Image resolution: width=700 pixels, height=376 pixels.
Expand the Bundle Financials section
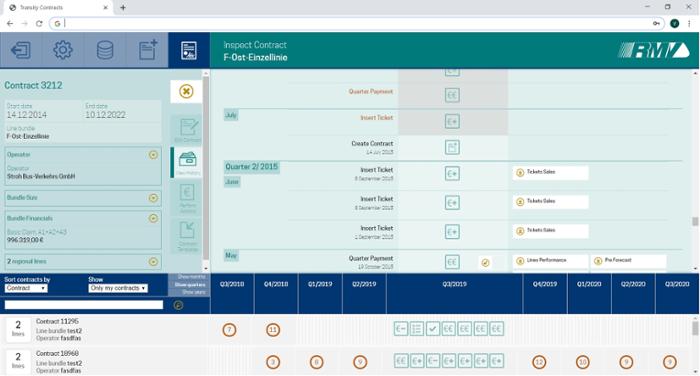pos(153,218)
